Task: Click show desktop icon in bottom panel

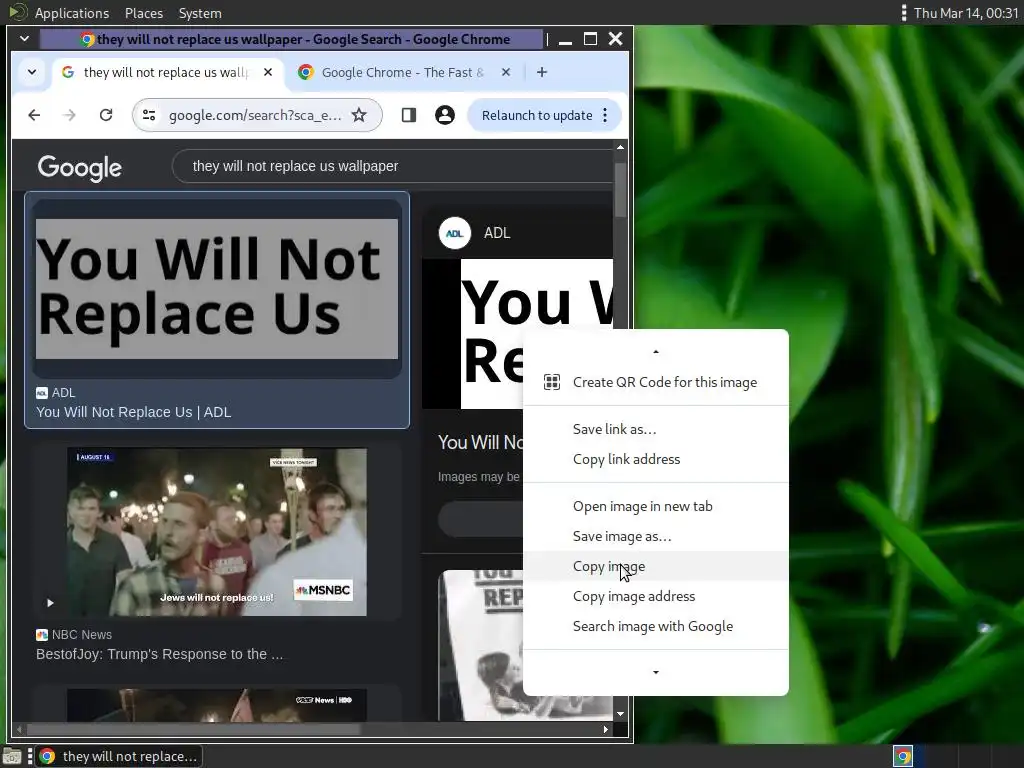Action: tap(12, 756)
